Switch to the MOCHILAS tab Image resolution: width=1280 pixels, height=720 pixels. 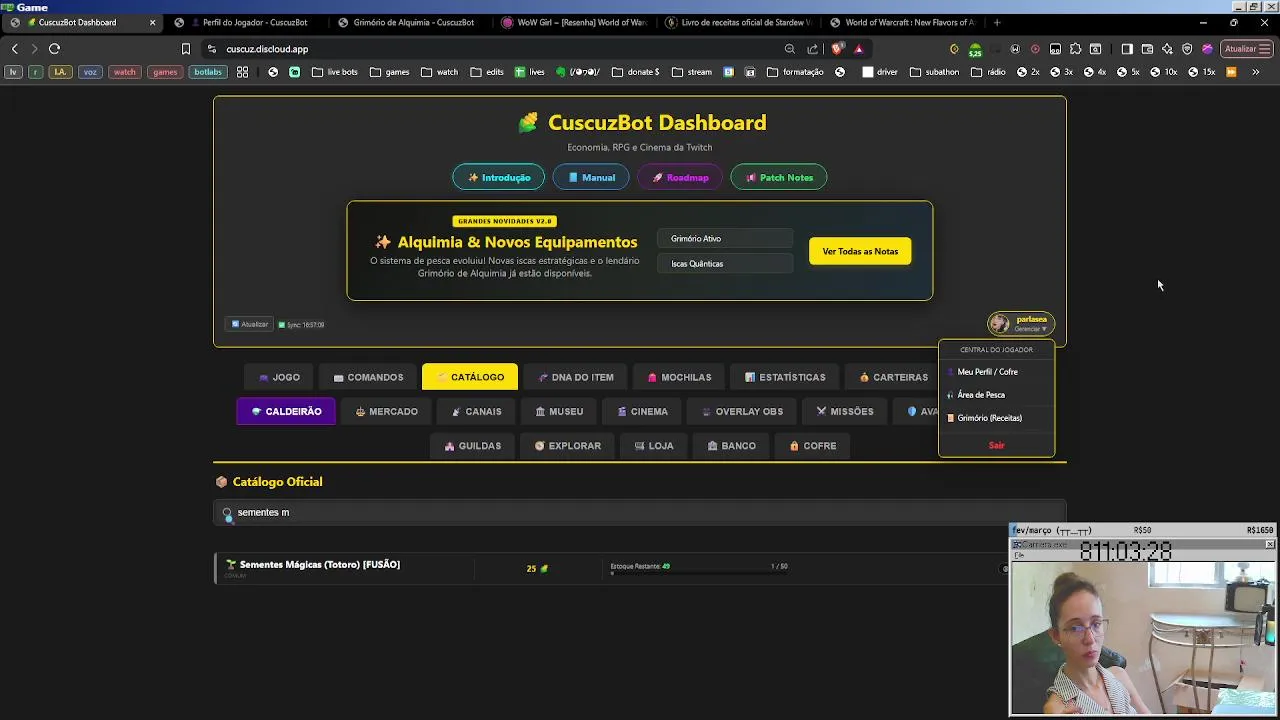click(679, 377)
